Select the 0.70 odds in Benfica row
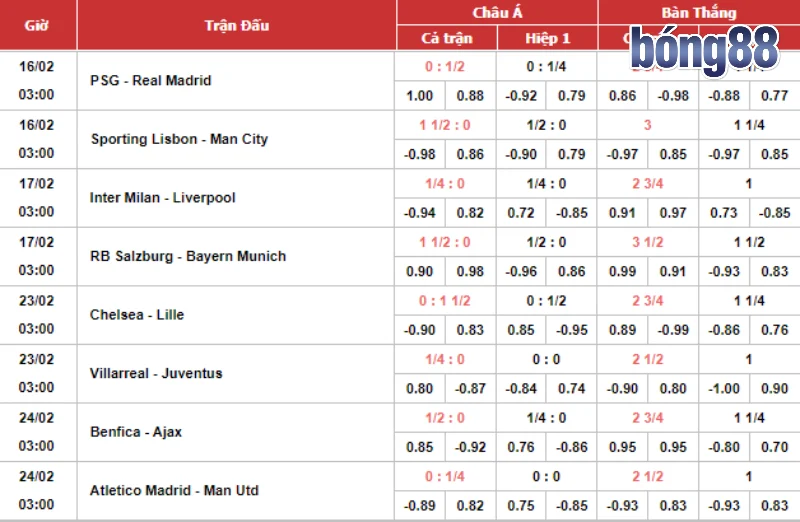This screenshot has height=522, width=800. pos(774,446)
